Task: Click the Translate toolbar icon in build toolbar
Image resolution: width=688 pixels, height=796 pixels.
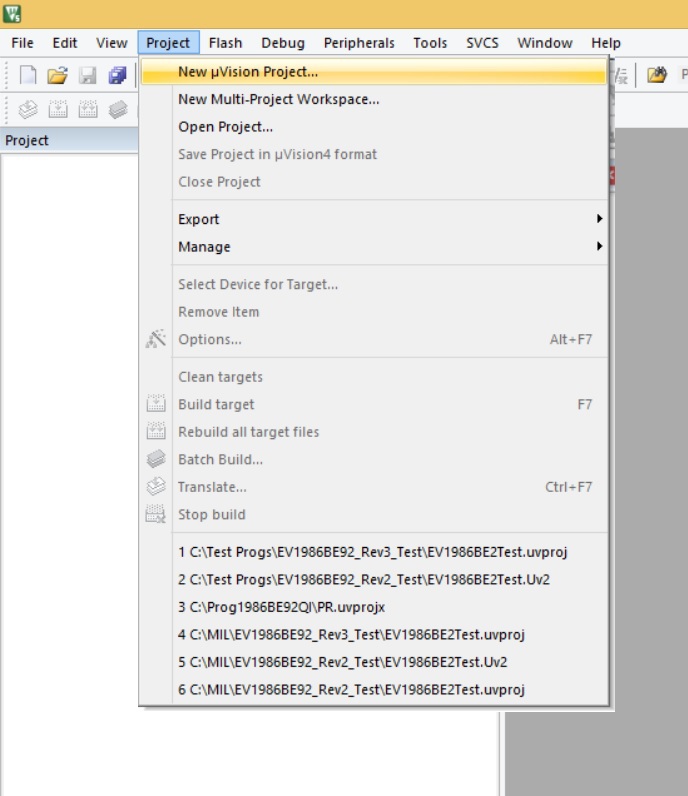Action: pyautogui.click(x=27, y=109)
